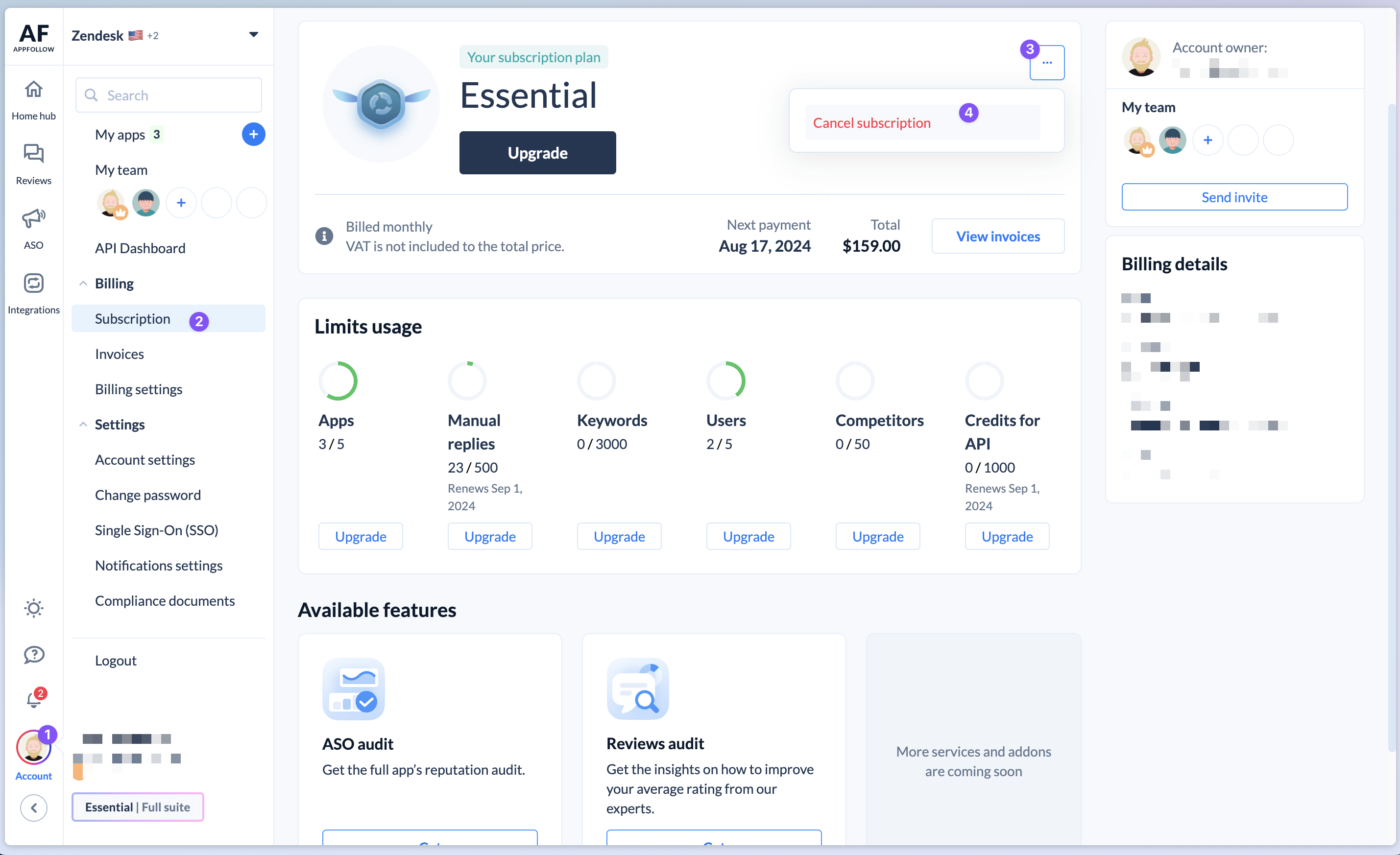Open the Reviews section icon

tap(33, 153)
